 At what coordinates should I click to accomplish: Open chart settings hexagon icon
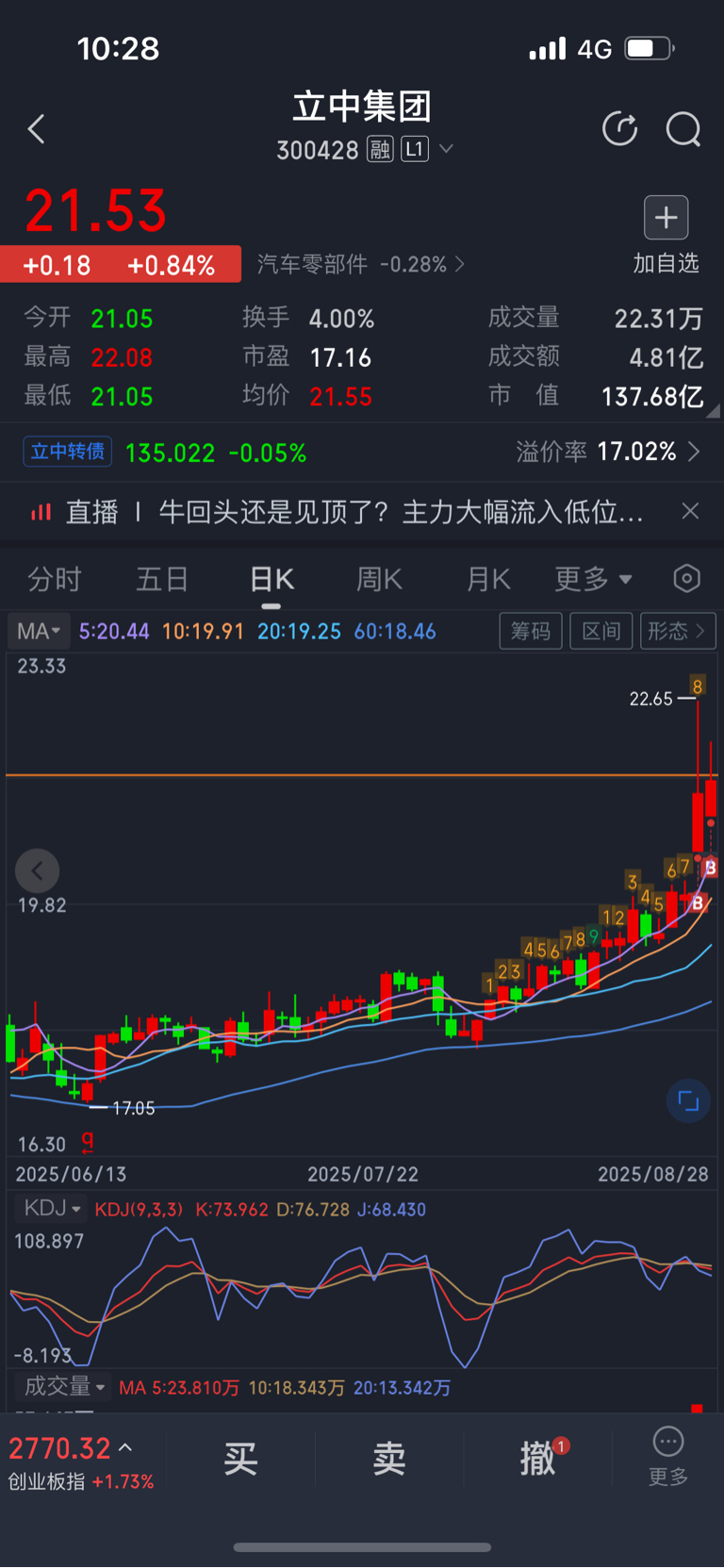tap(686, 578)
